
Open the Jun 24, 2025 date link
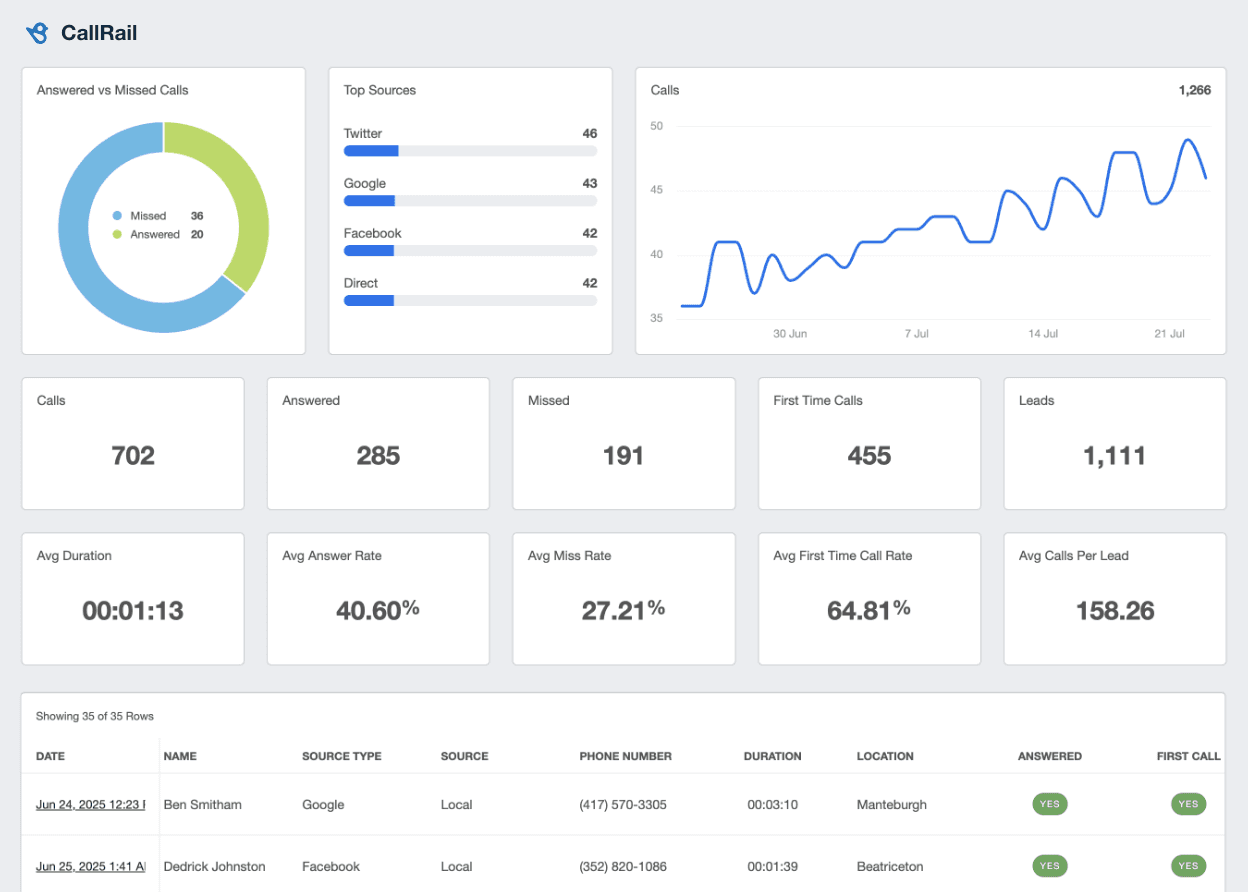pyautogui.click(x=90, y=805)
